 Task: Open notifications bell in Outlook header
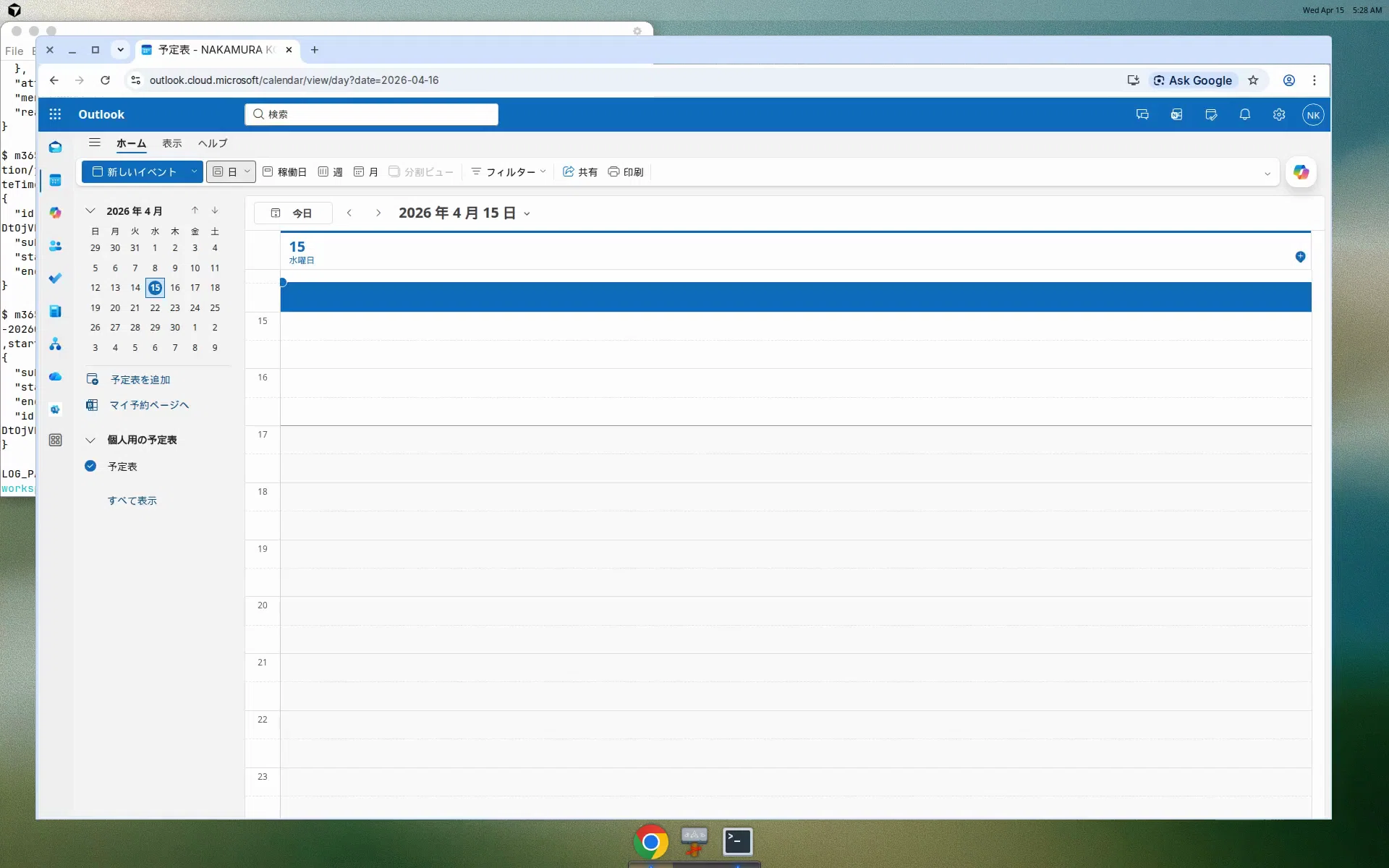[x=1245, y=114]
